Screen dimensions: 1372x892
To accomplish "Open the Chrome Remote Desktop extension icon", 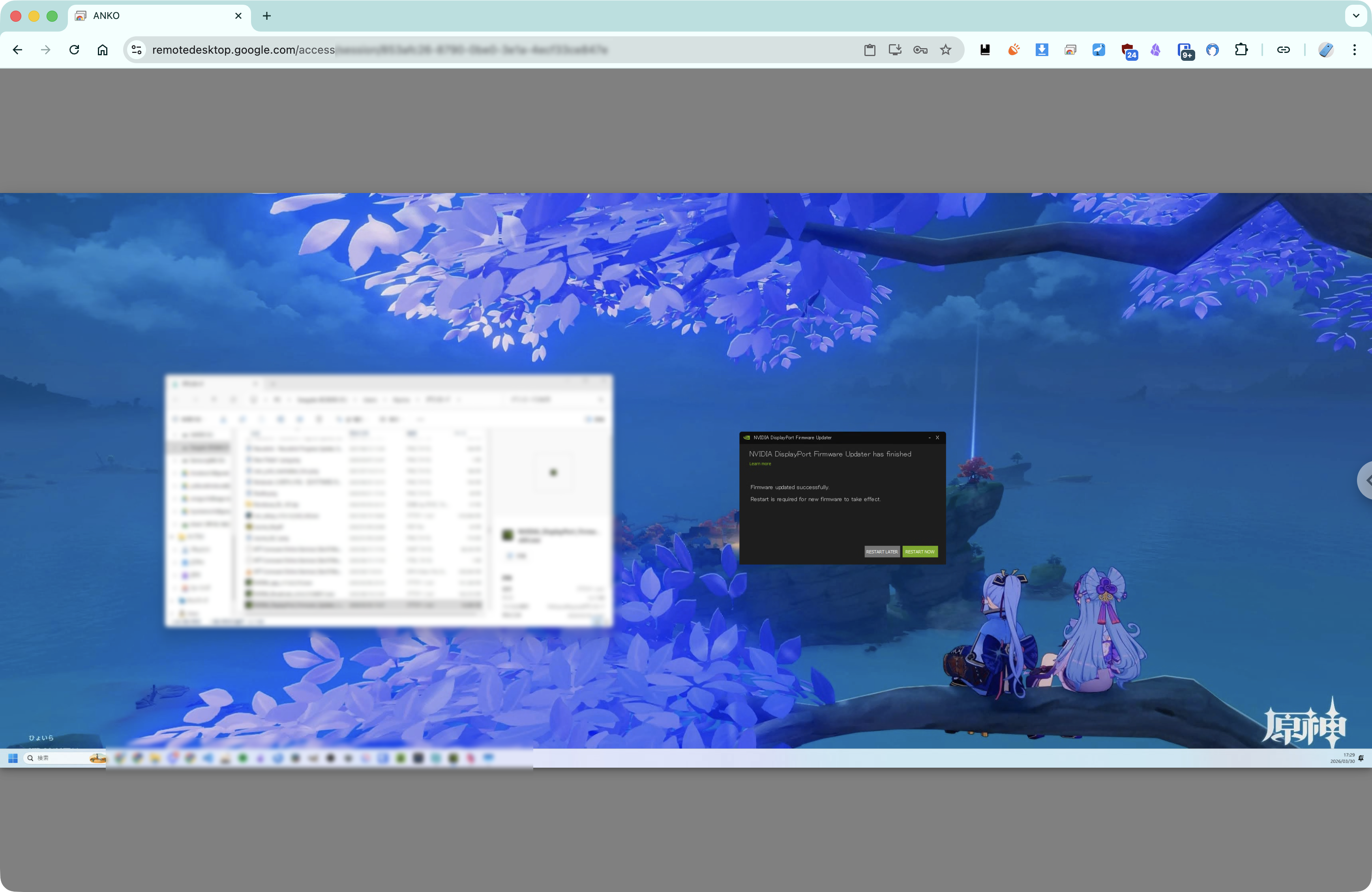I will tap(1070, 50).
